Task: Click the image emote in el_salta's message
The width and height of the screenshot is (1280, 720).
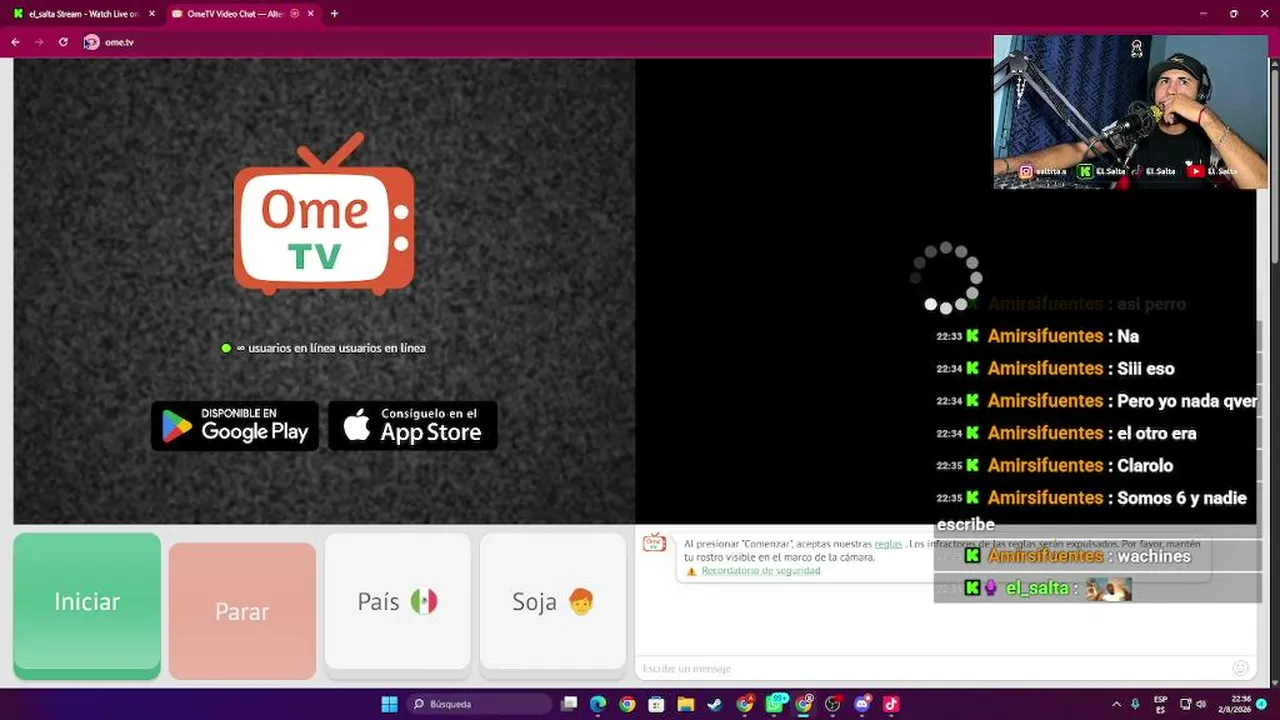Action: point(1108,589)
